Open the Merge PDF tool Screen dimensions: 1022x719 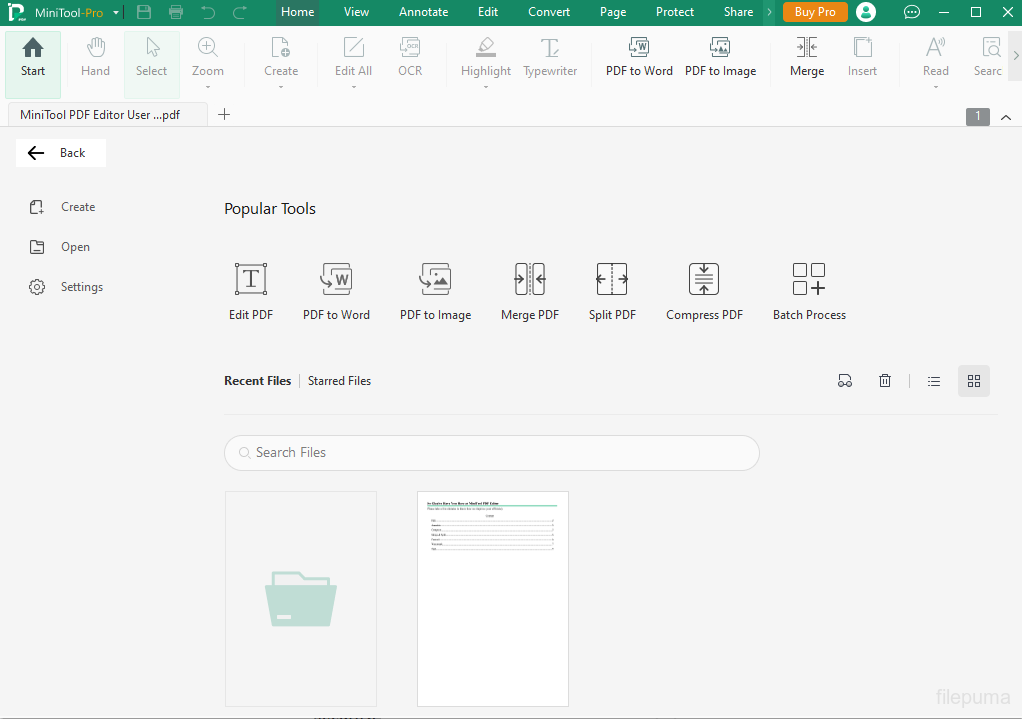(529, 279)
